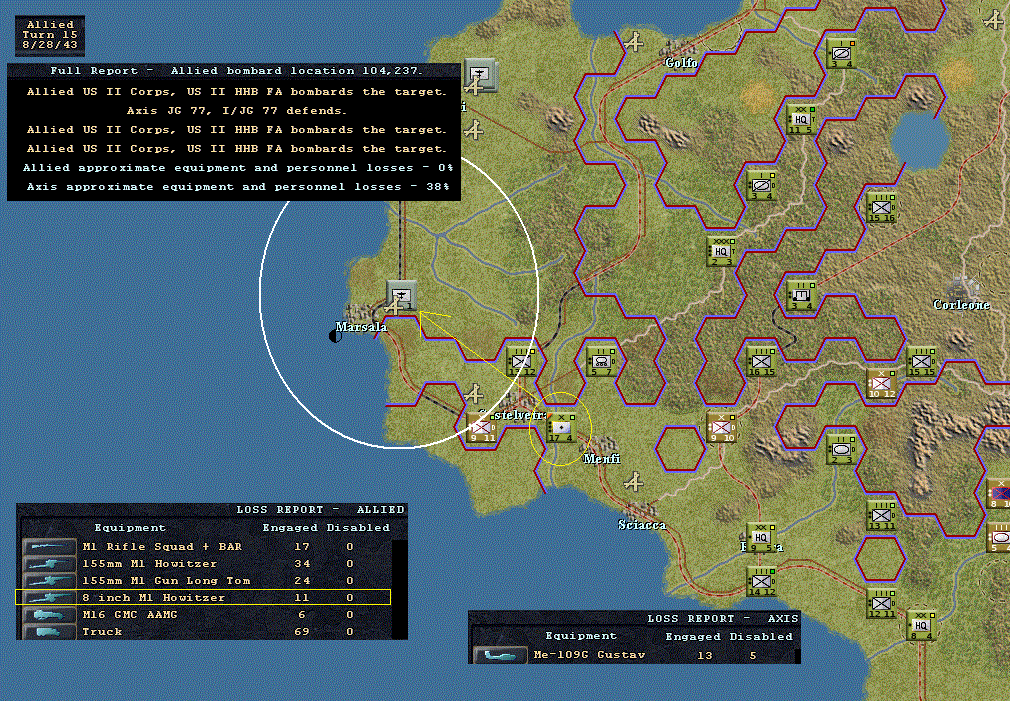Click the 'Axis JG 77, I/JG 77 defends' line
This screenshot has width=1010, height=701.
coord(236,111)
